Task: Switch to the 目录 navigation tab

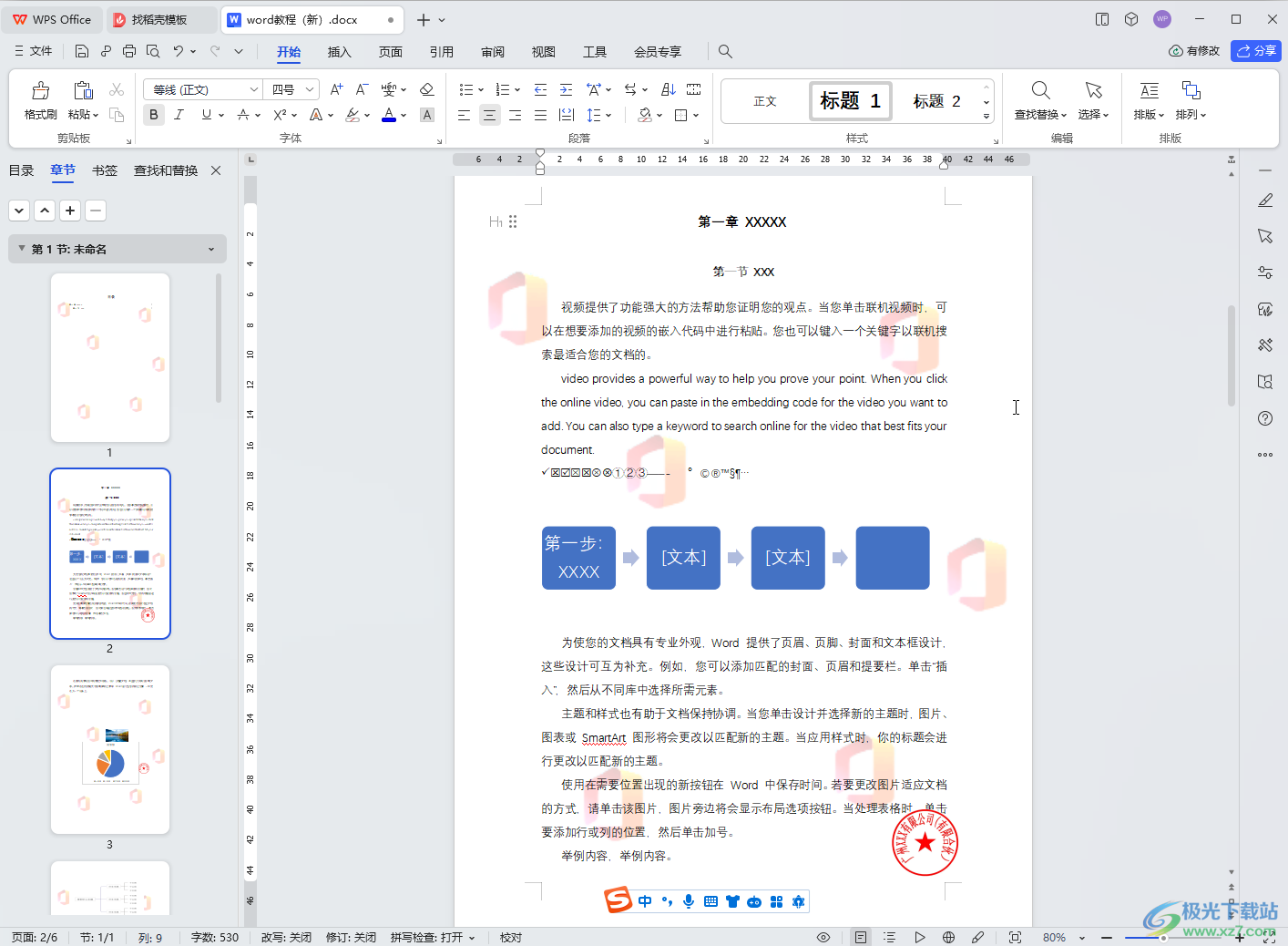Action: tap(21, 170)
